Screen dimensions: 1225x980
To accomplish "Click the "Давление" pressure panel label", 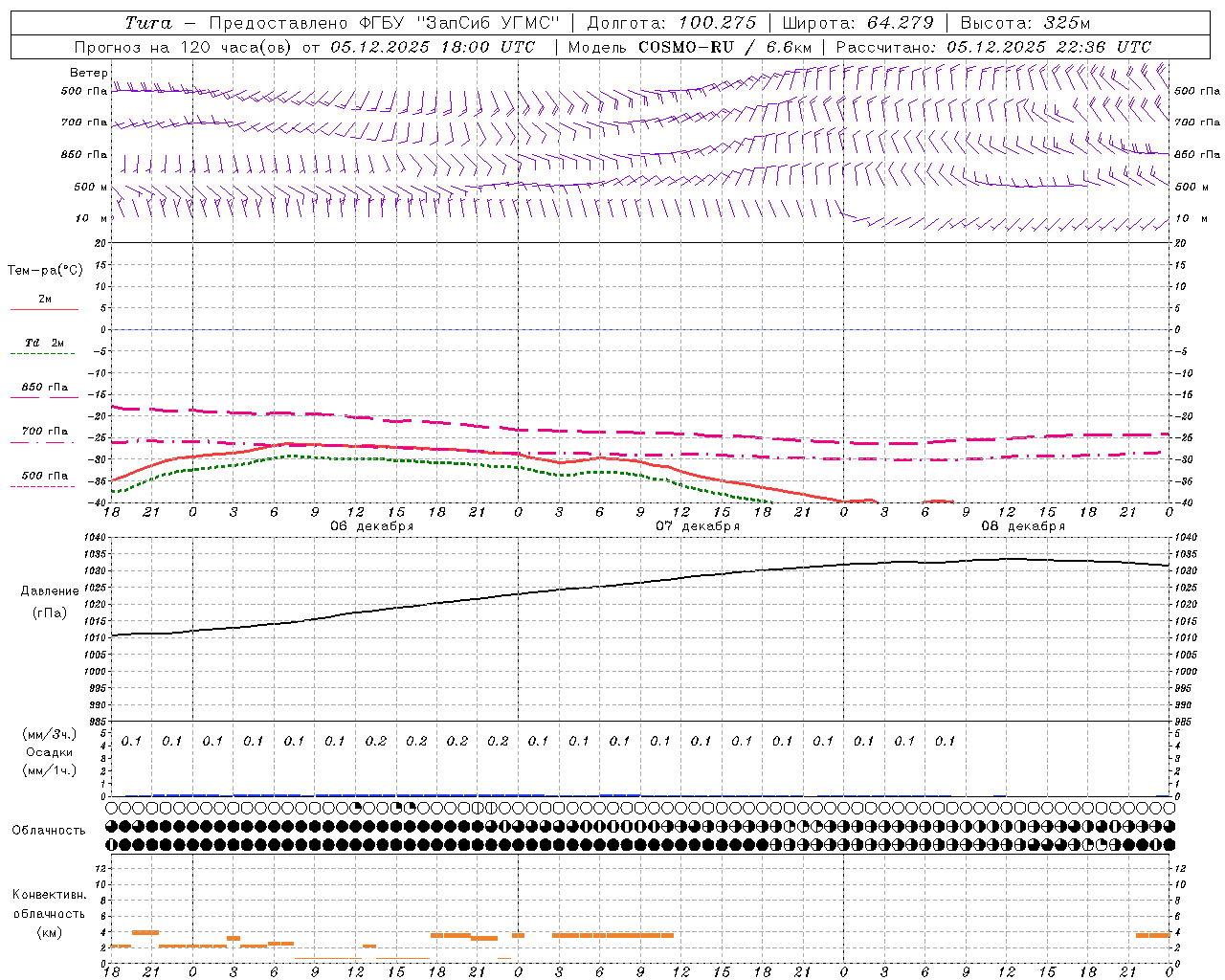I will pyautogui.click(x=50, y=591).
